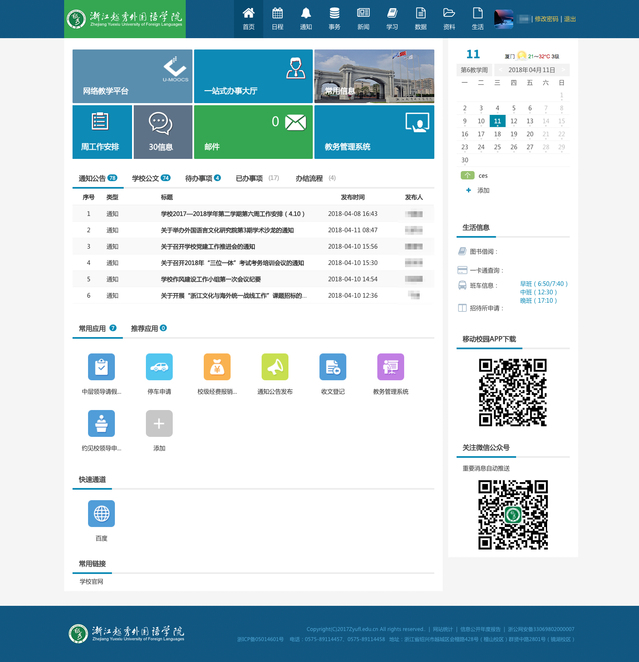Collapse the ces calendar entry arrow
The image size is (639, 662).
pyautogui.click(x=468, y=175)
